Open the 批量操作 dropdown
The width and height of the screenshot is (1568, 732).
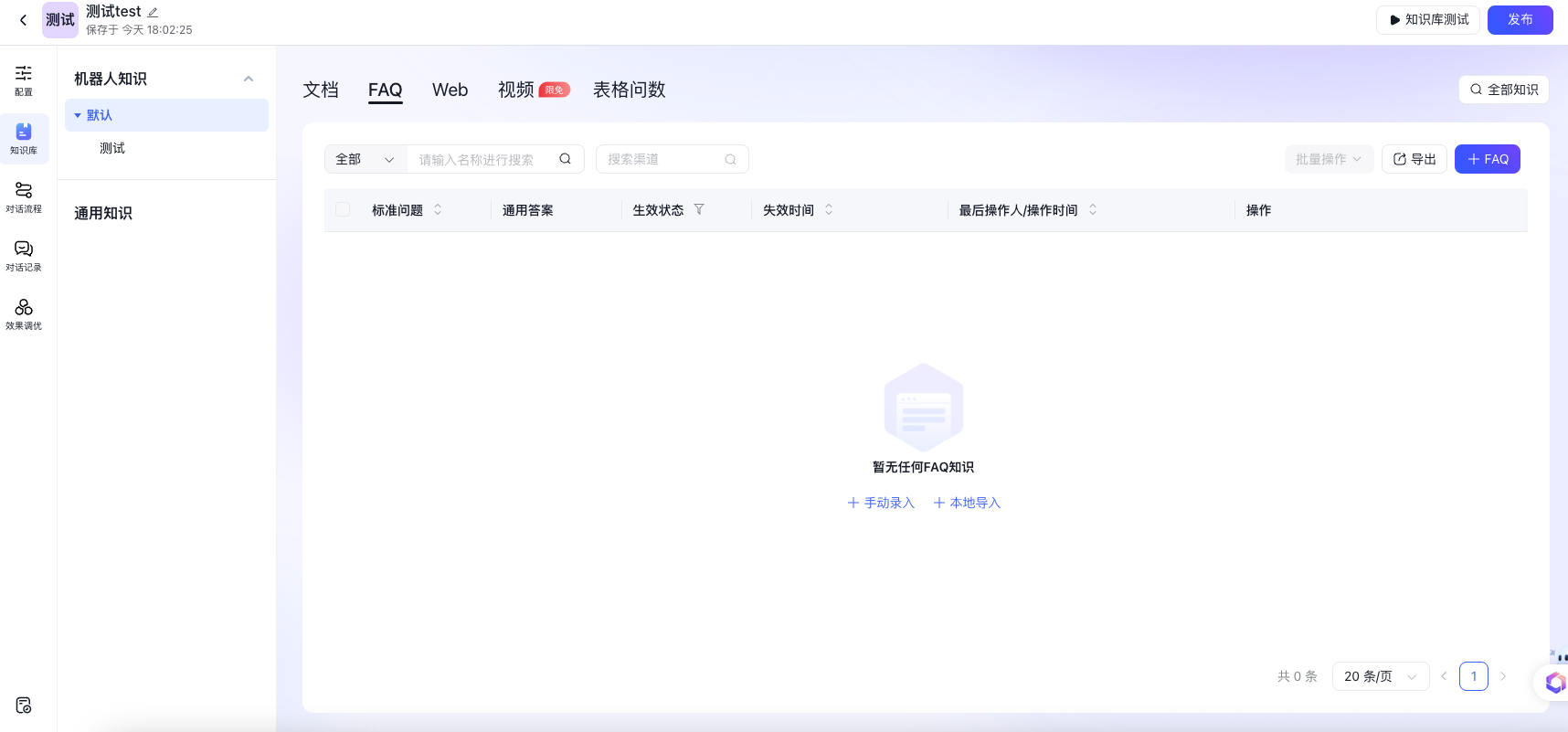1329,159
